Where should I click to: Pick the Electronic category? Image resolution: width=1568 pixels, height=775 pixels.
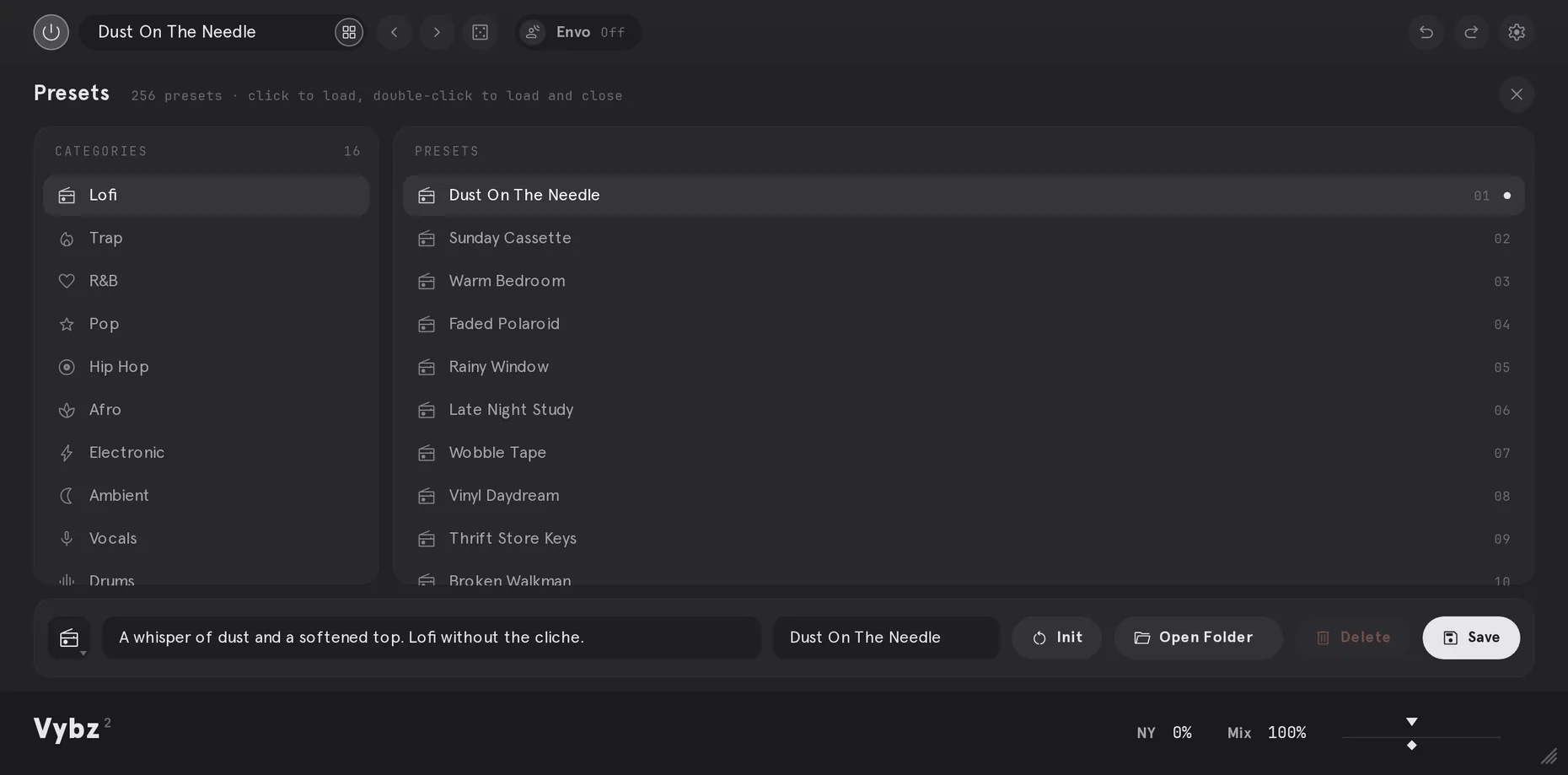tap(207, 453)
